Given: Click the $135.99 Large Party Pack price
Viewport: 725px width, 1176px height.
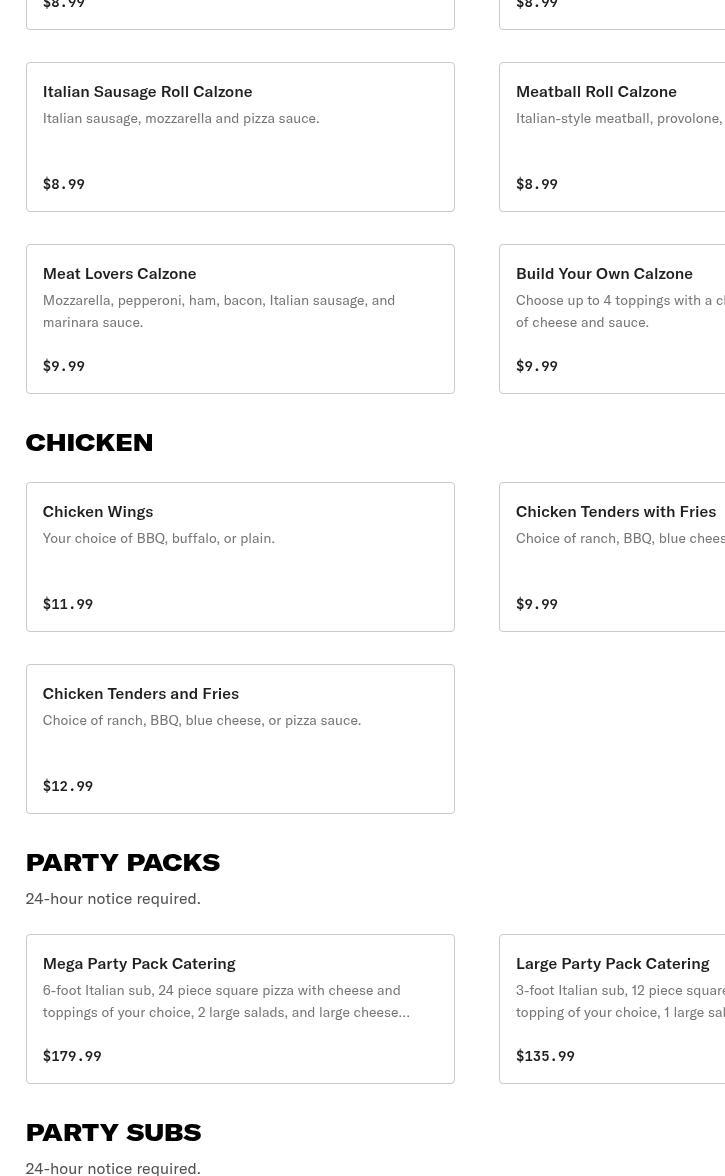Looking at the screenshot, I should click(x=545, y=1056).
